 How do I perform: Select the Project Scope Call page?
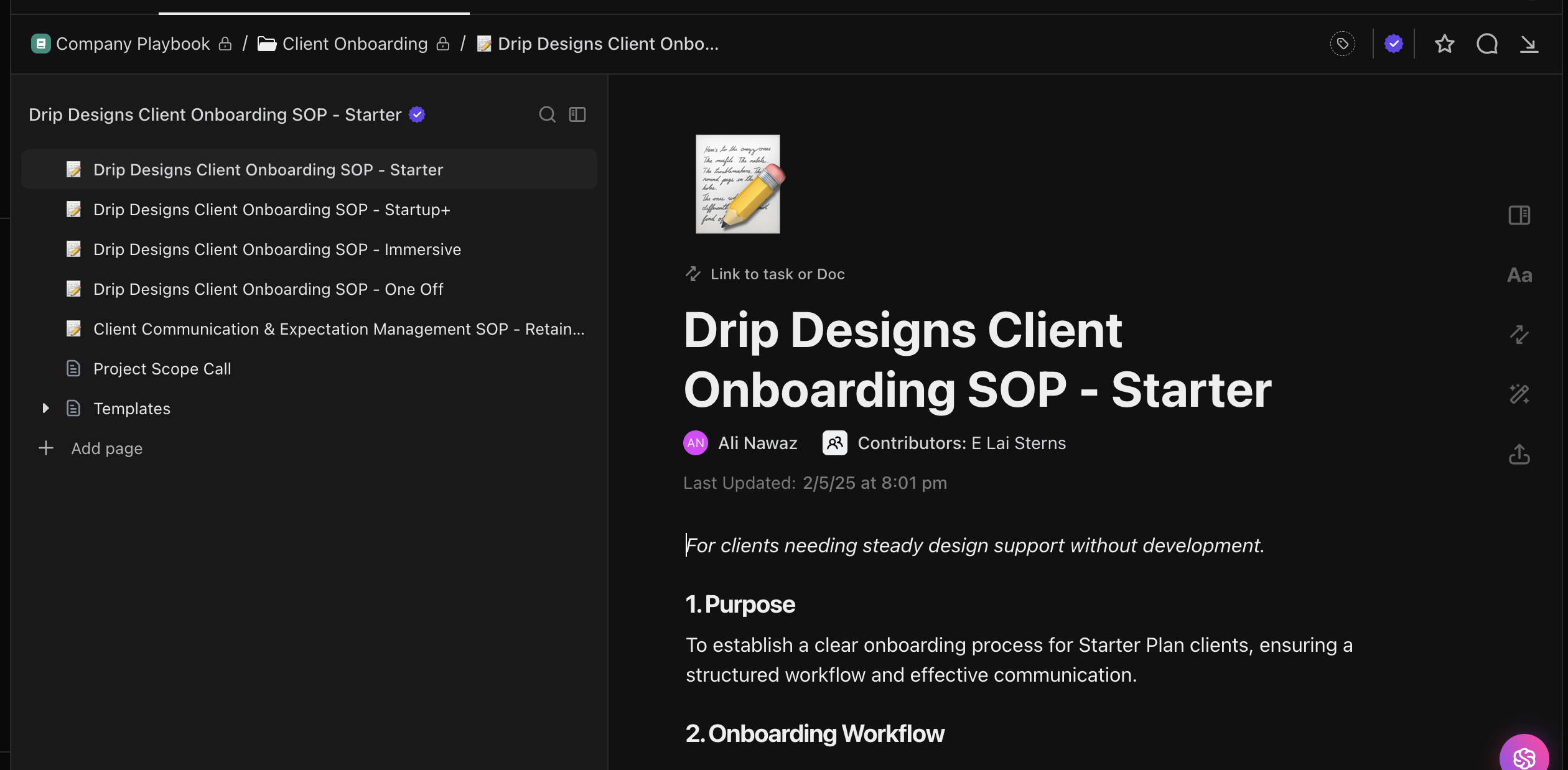click(x=162, y=369)
